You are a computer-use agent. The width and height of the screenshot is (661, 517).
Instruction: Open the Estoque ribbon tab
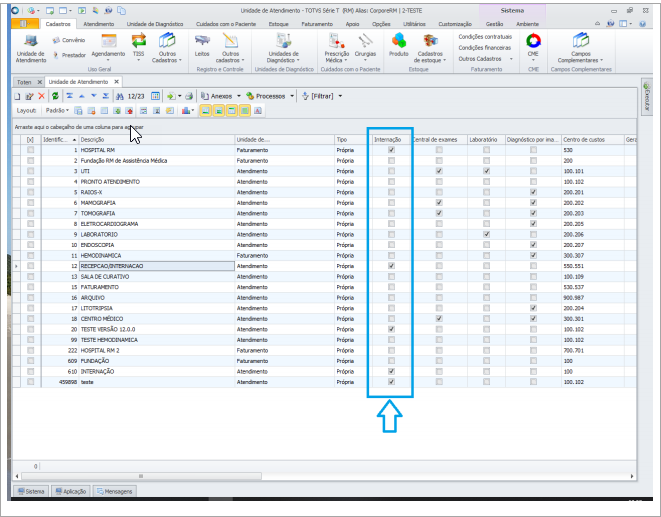click(279, 24)
